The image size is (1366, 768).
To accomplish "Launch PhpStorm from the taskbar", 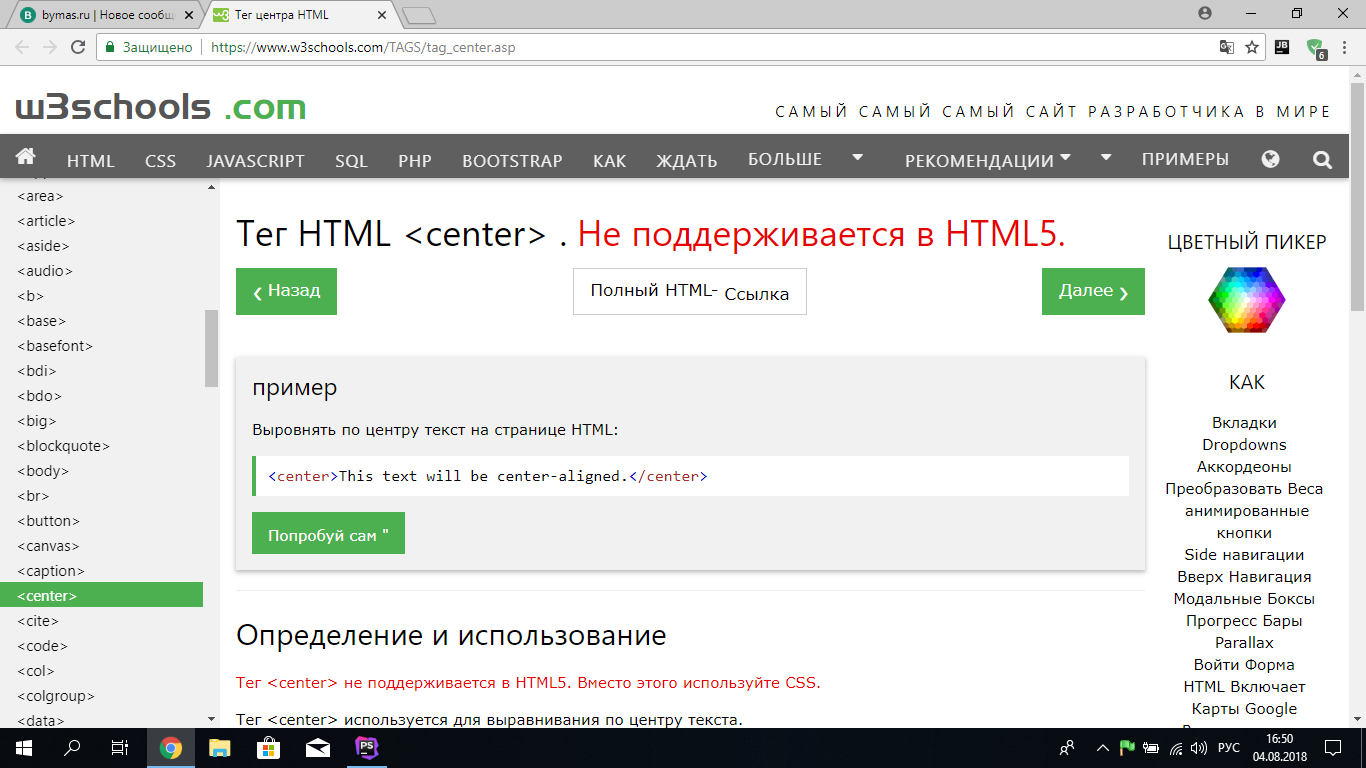I will pos(366,747).
